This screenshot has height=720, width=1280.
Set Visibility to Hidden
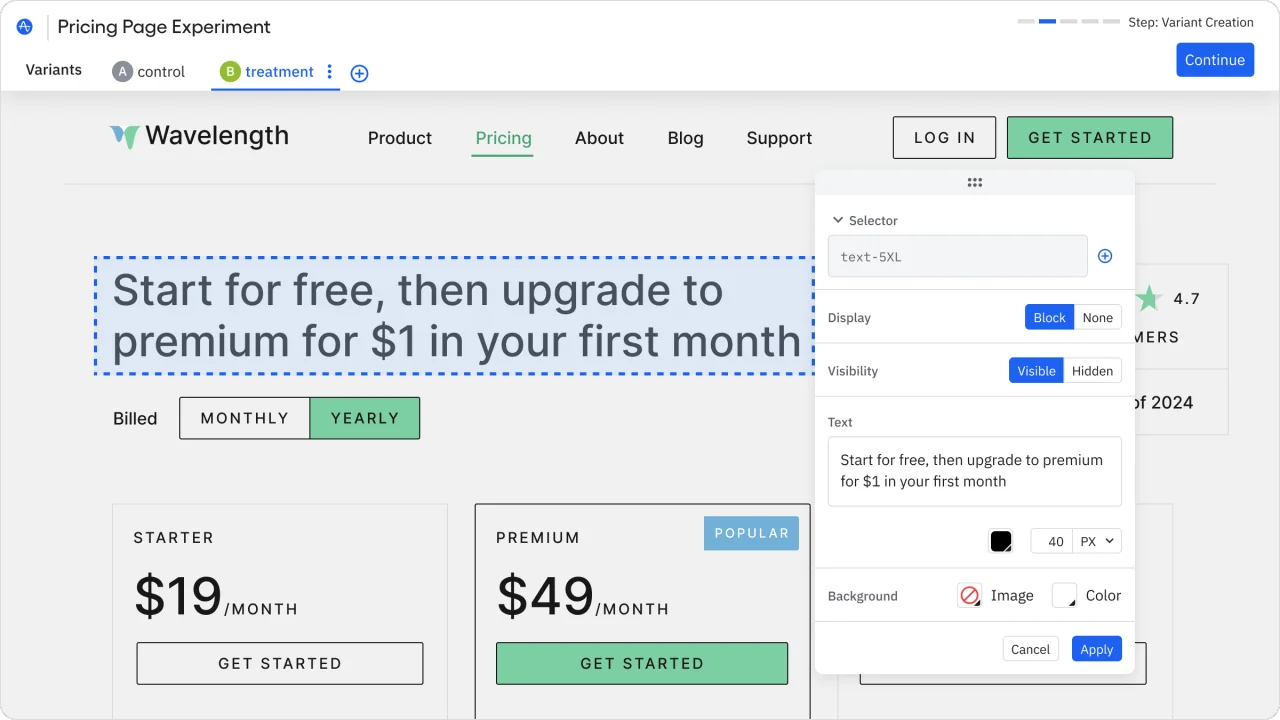[x=1092, y=370]
